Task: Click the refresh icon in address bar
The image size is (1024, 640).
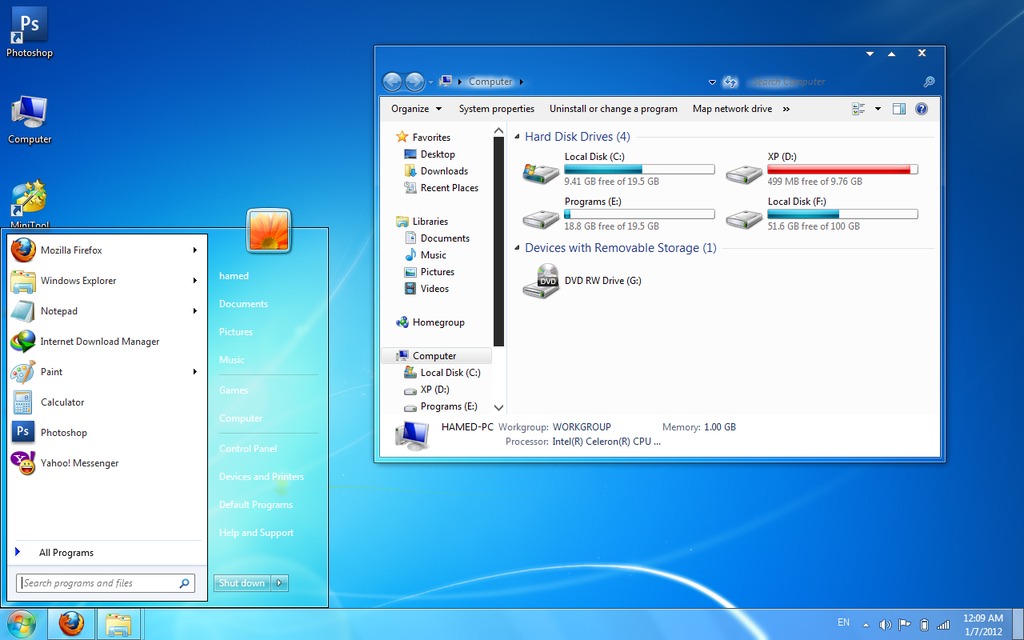Action: (x=730, y=82)
